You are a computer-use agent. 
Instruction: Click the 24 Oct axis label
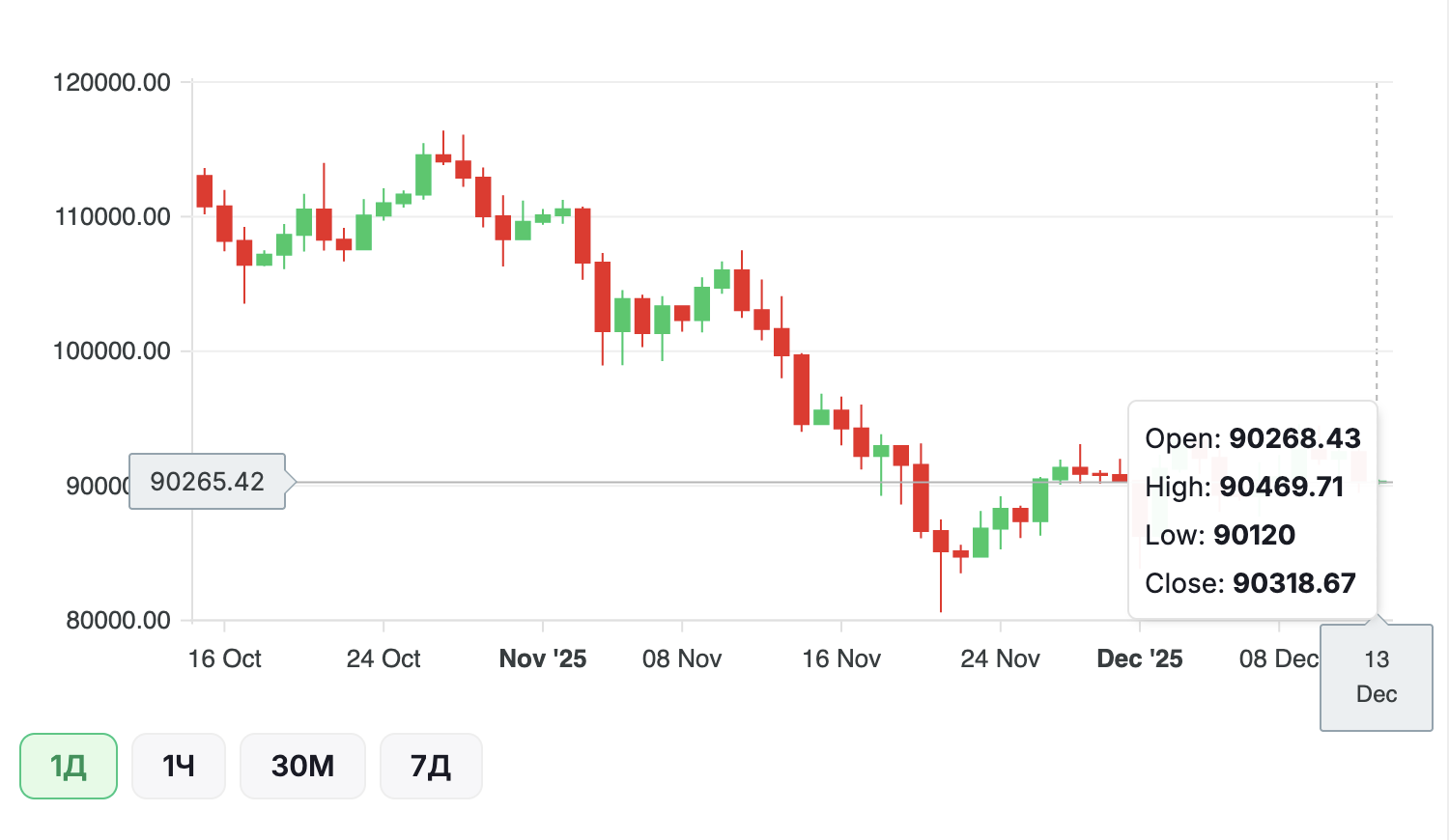tap(384, 658)
